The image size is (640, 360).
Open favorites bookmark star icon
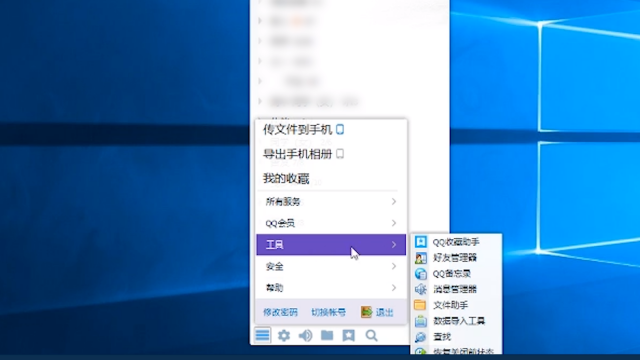(349, 336)
